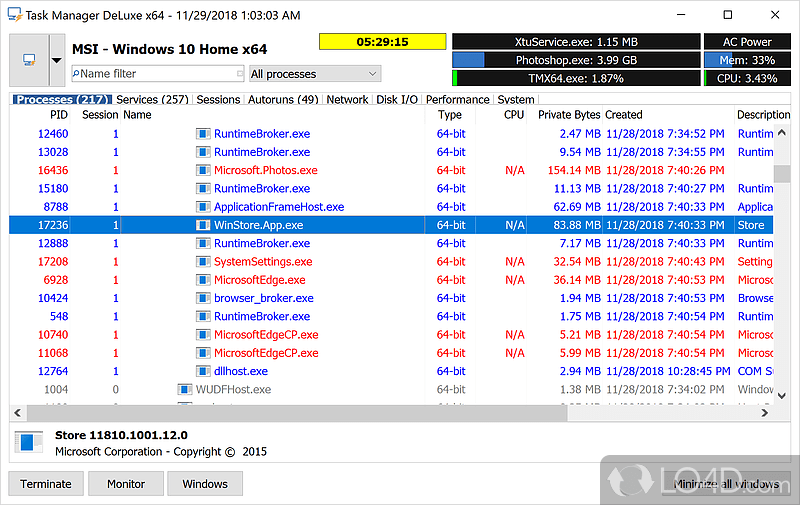
Task: Open the Sessions tab
Action: pos(218,99)
